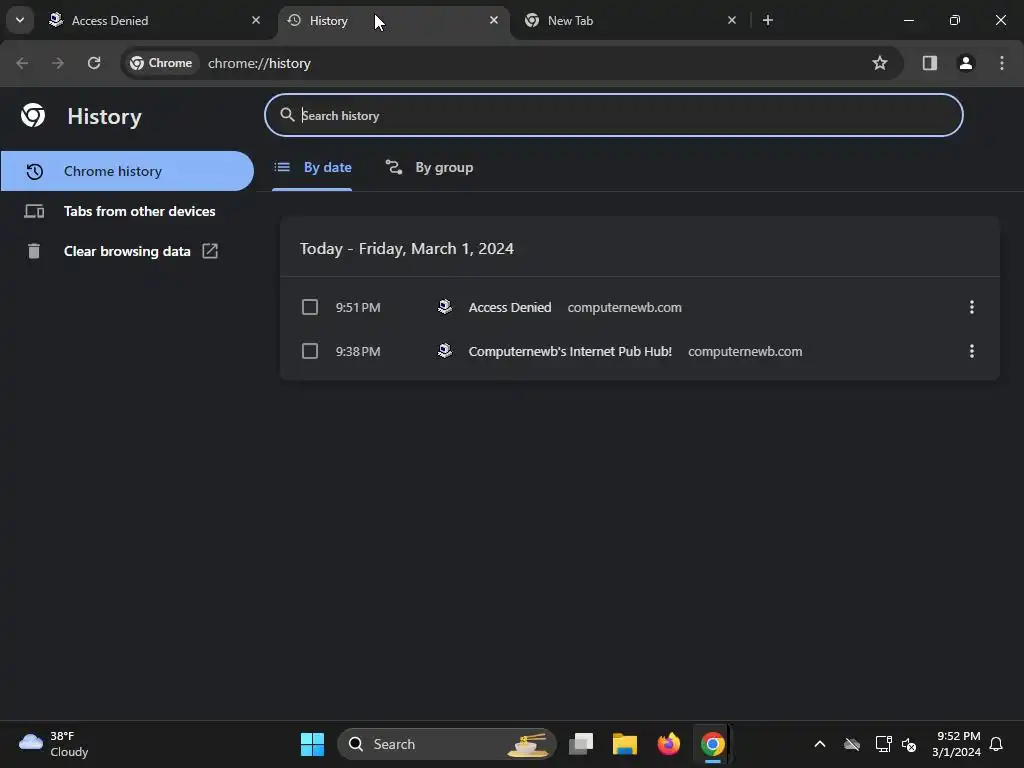The height and width of the screenshot is (768, 1024).
Task: Open the clock showing 9:52 PM
Action: pyautogui.click(x=956, y=744)
